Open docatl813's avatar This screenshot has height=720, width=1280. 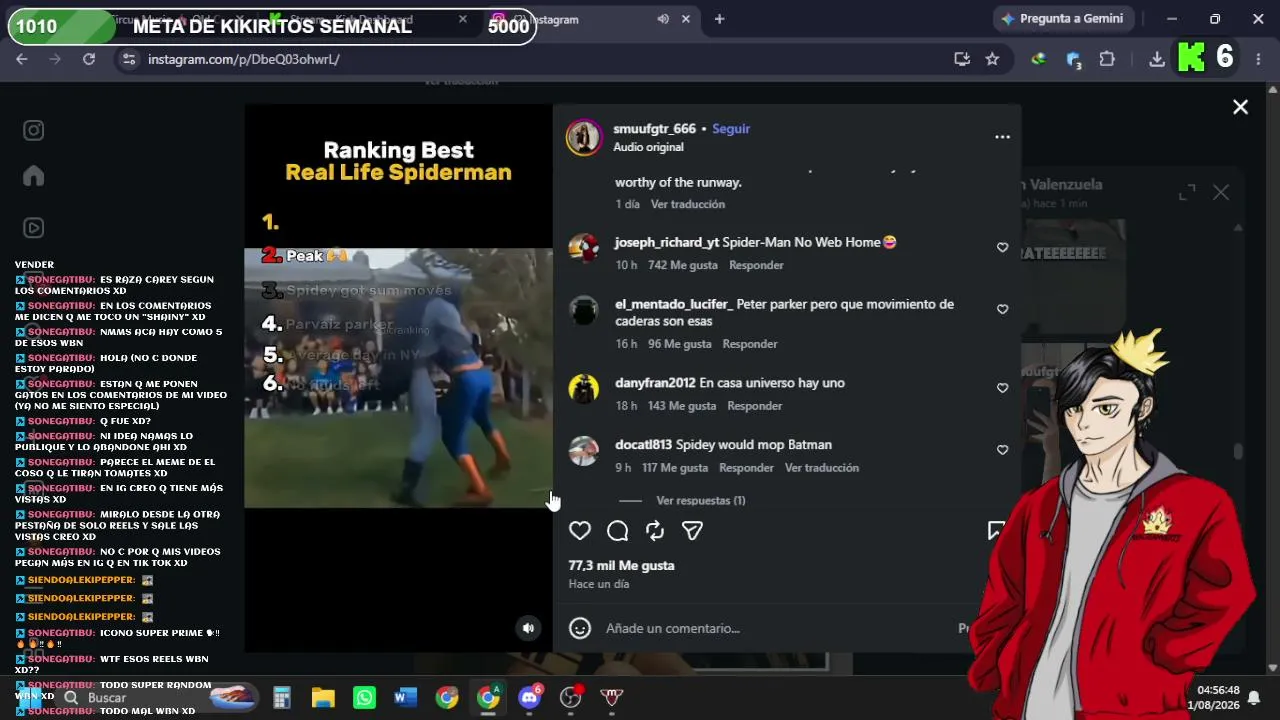584,450
